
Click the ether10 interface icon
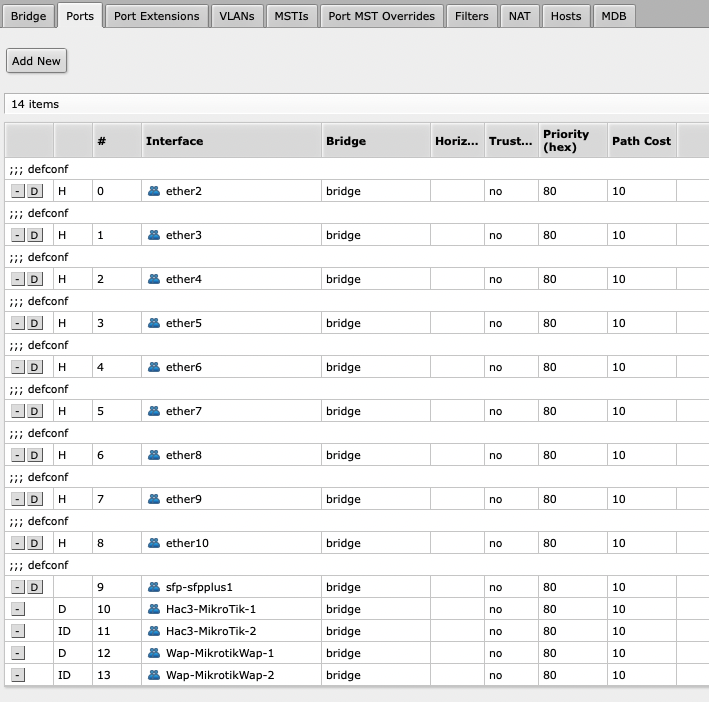[x=154, y=542]
